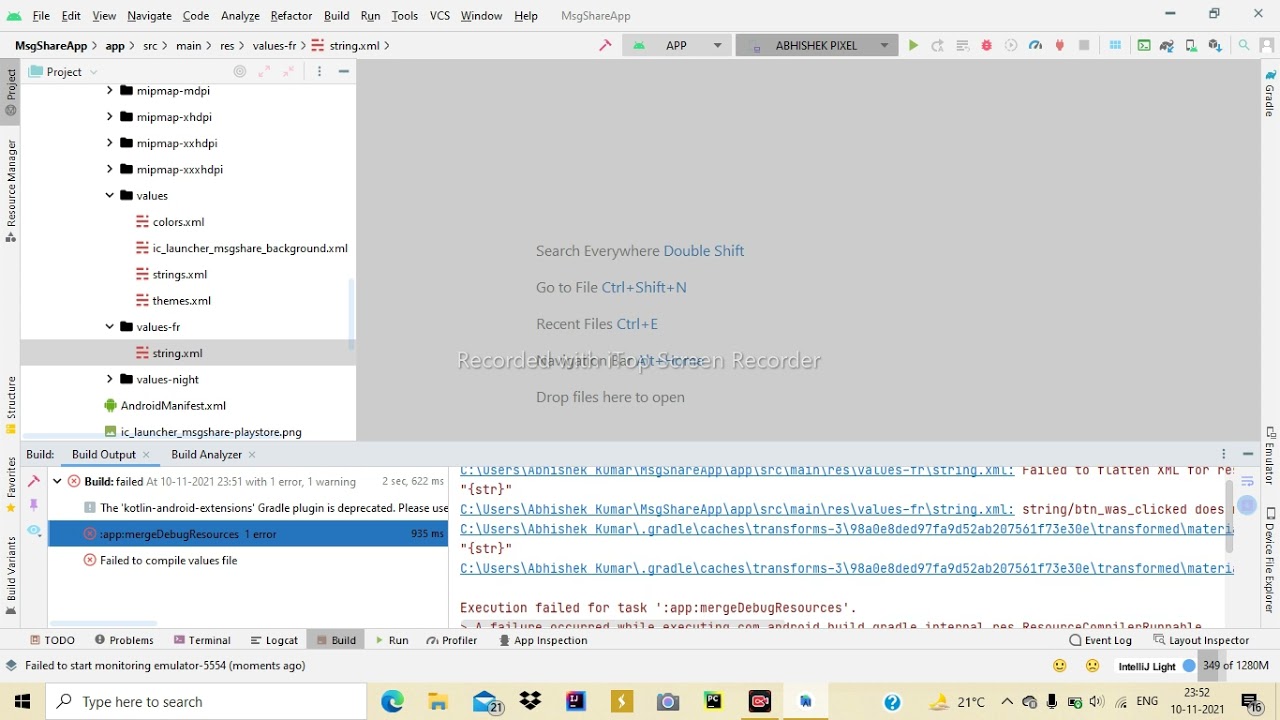This screenshot has width=1280, height=720.
Task: Click rebuild hammer icon in Build panel
Action: (34, 481)
